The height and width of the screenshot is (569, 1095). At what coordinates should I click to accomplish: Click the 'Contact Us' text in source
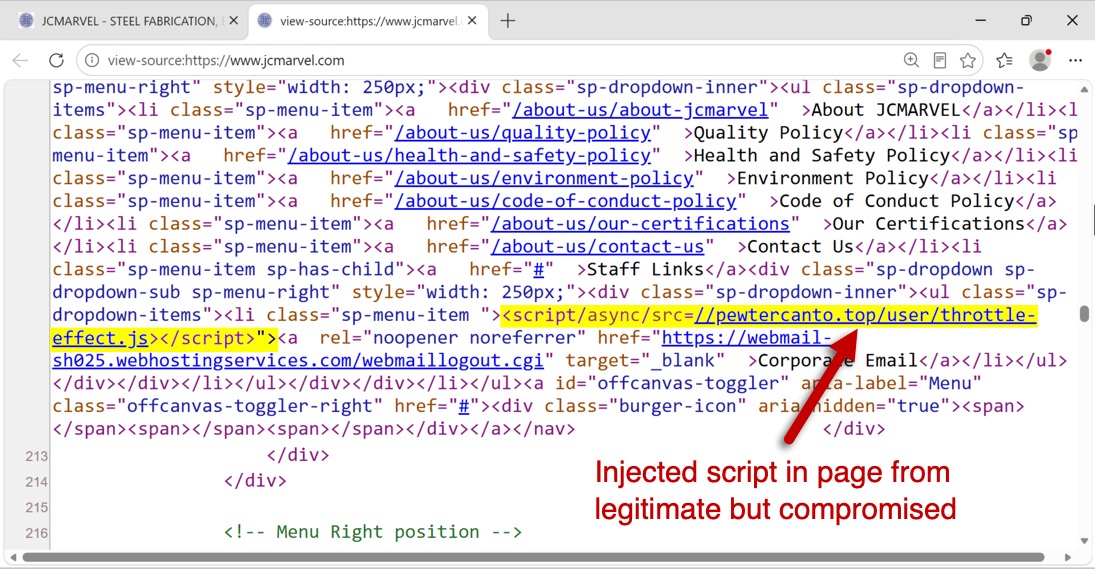800,246
